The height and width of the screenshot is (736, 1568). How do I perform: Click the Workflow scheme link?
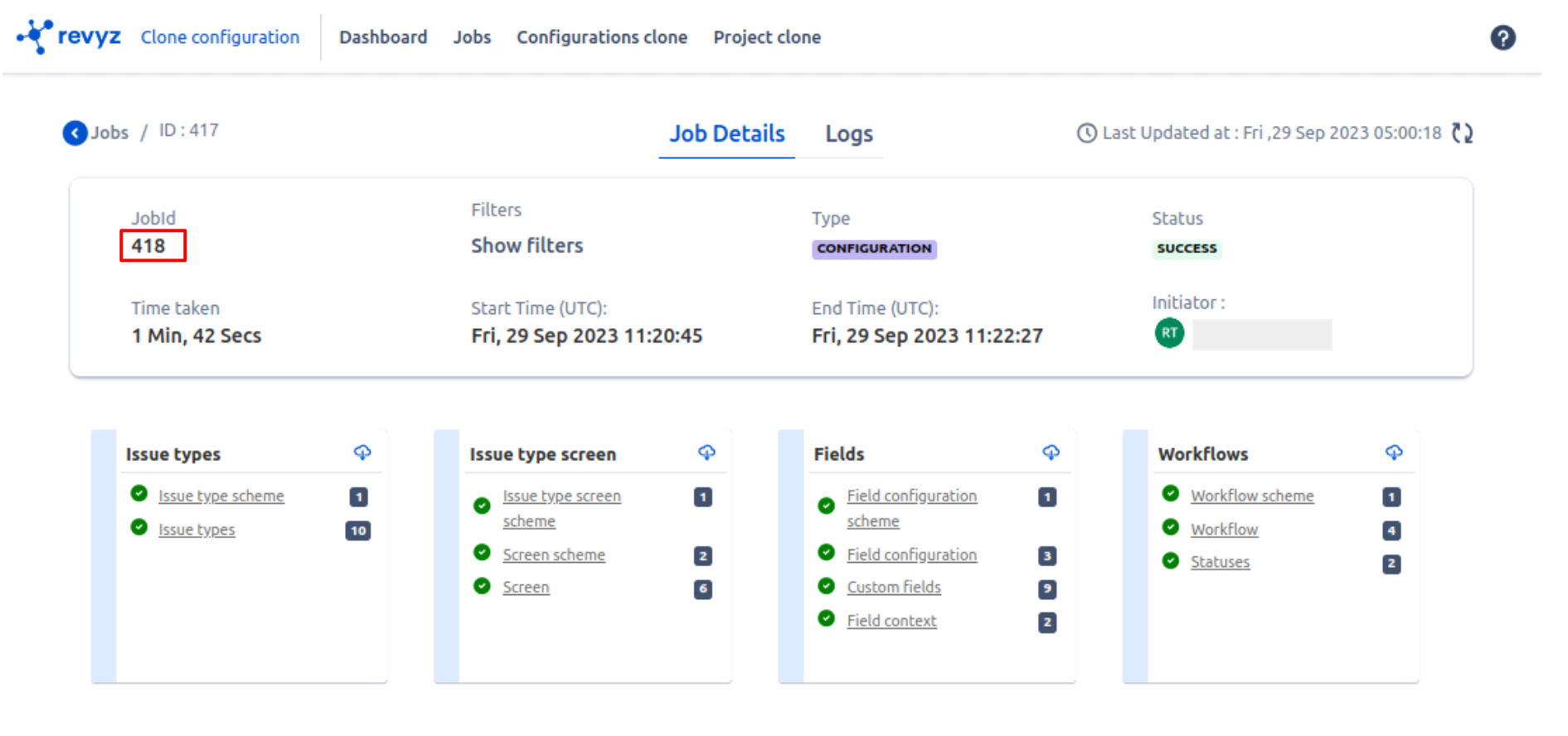tap(1251, 496)
